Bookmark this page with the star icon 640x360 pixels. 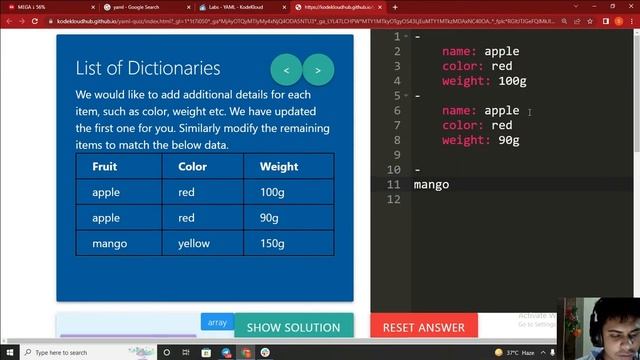coord(590,21)
